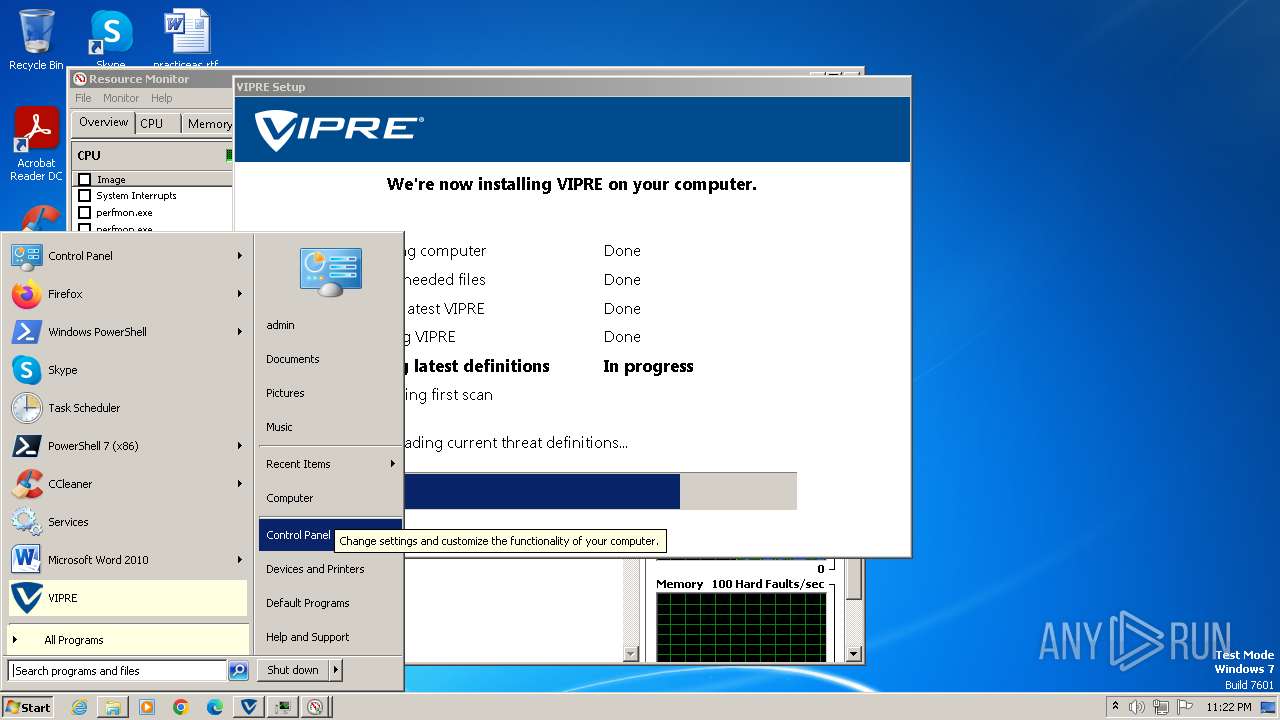This screenshot has height=720, width=1280.
Task: Open Music from Start menu
Action: click(279, 427)
